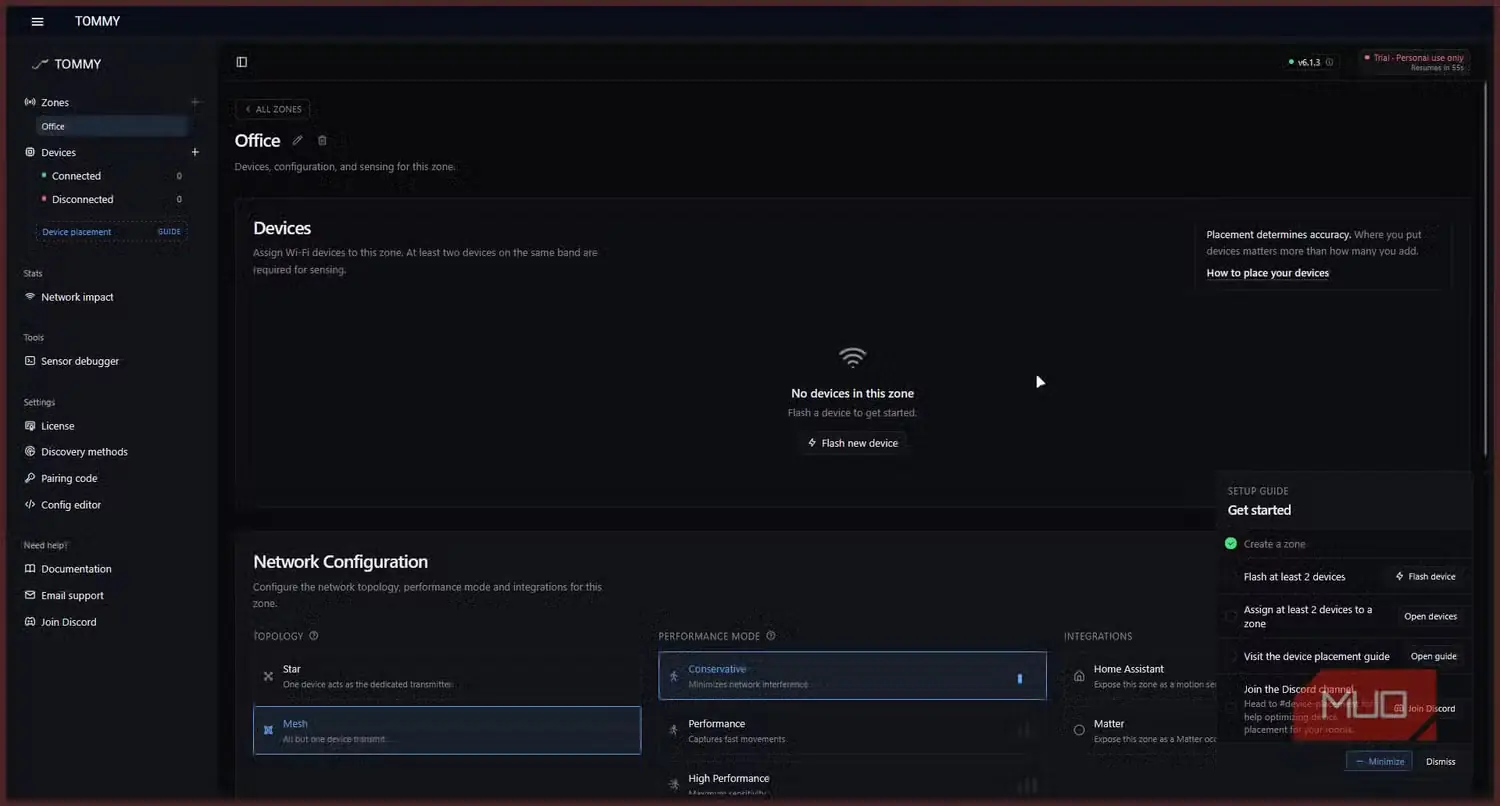The image size is (1500, 806).
Task: Minimize the setup guide panel
Action: [1379, 762]
